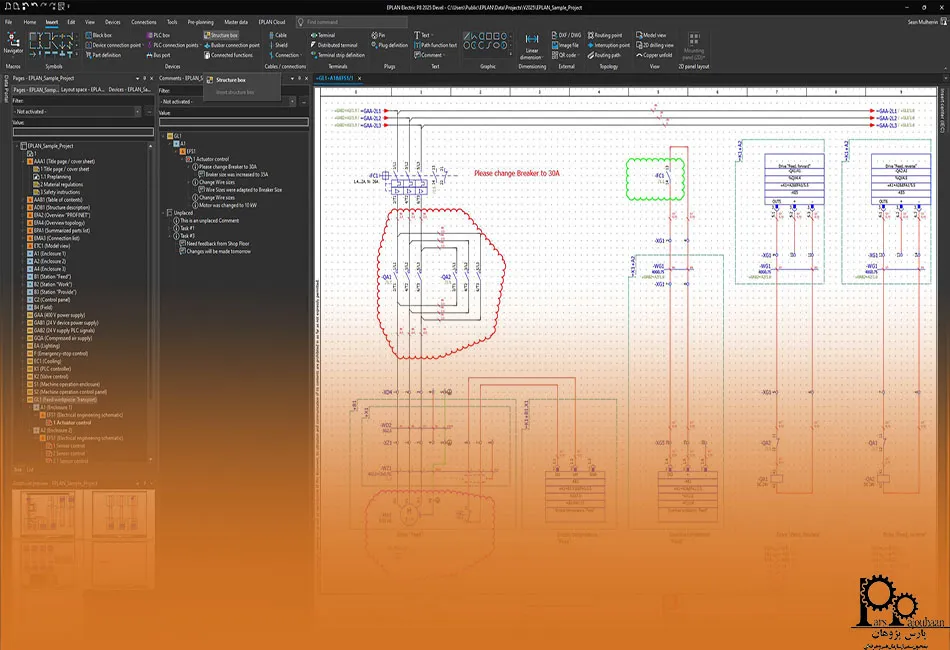
Task: Close the GL1 schematic page tab
Action: click(x=359, y=77)
